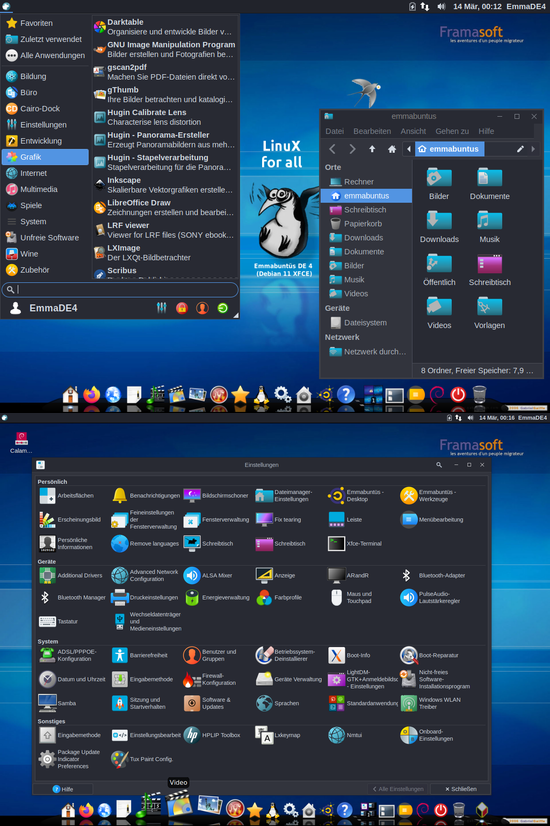
Task: Open Xfce-Terminal settings
Action: pyautogui.click(x=355, y=544)
